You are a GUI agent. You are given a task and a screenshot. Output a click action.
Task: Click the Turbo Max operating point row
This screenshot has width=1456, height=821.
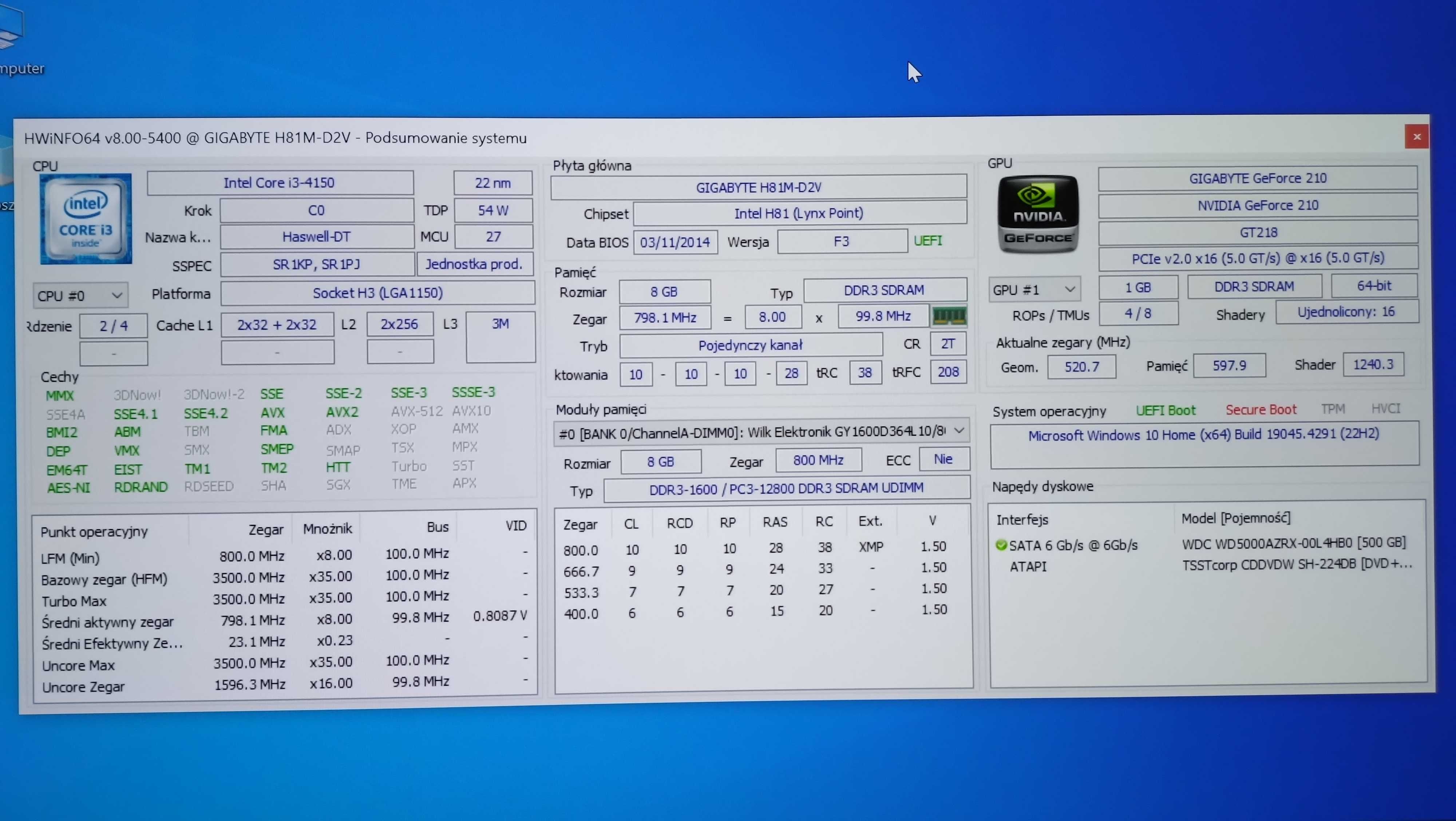pyautogui.click(x=284, y=599)
